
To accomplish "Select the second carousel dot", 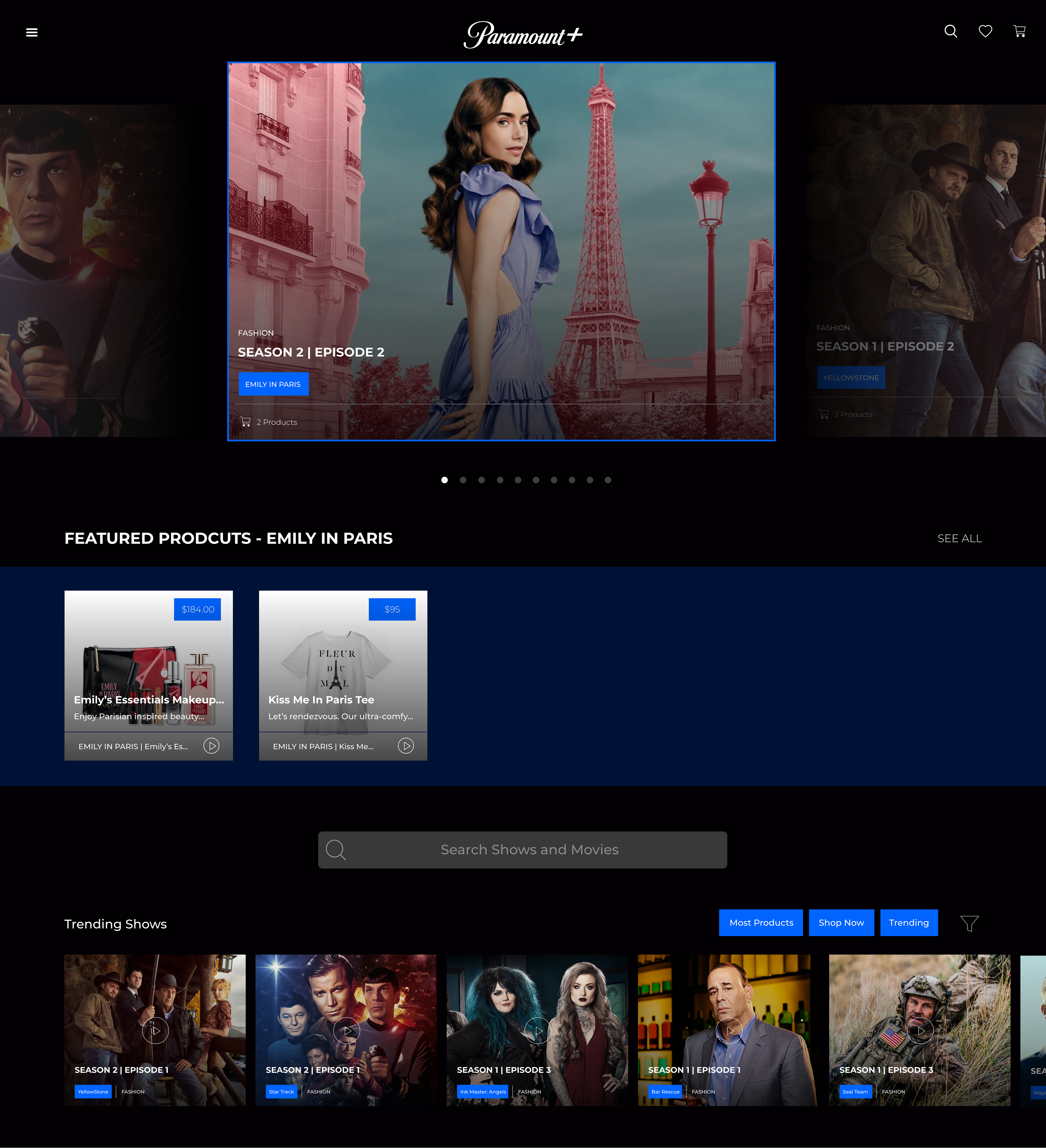I will [463, 480].
